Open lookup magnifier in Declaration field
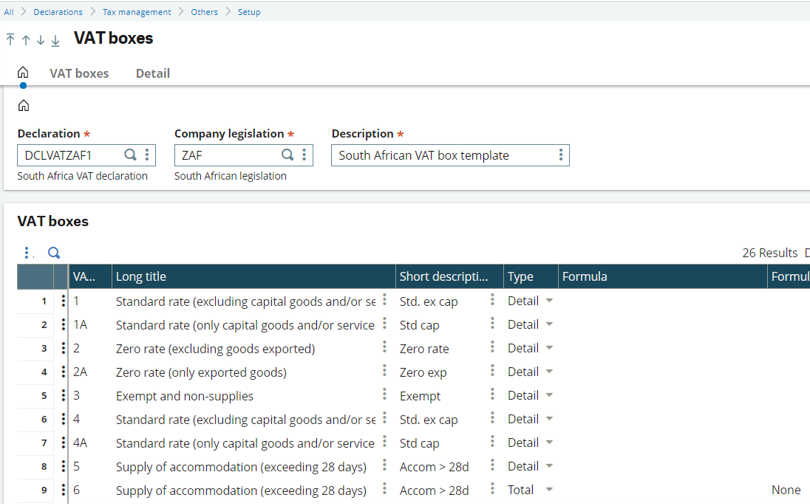Image resolution: width=810 pixels, height=504 pixels. click(130, 154)
